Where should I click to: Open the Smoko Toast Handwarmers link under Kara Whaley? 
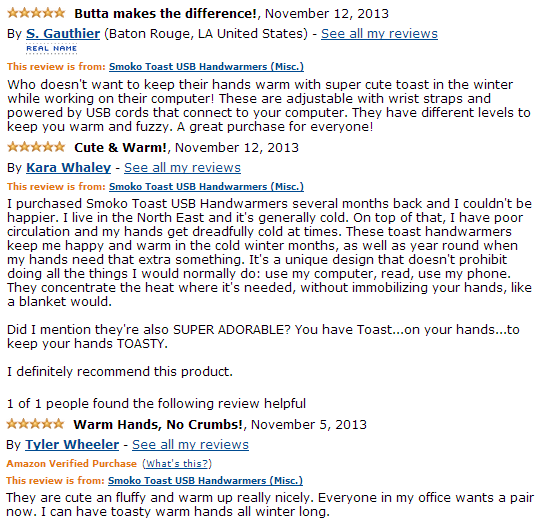coord(206,187)
